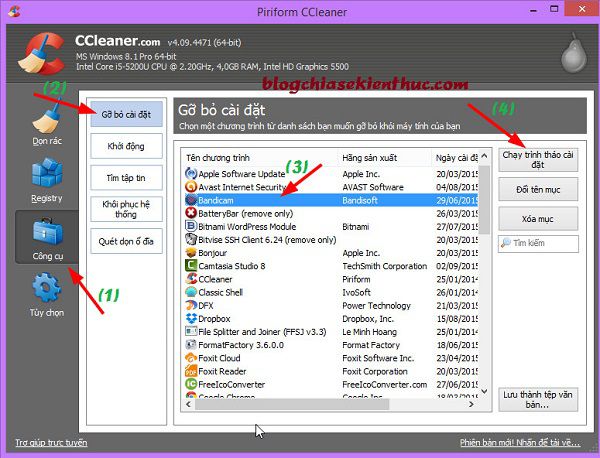Open the Registry section
600x458 pixels.
pos(47,181)
